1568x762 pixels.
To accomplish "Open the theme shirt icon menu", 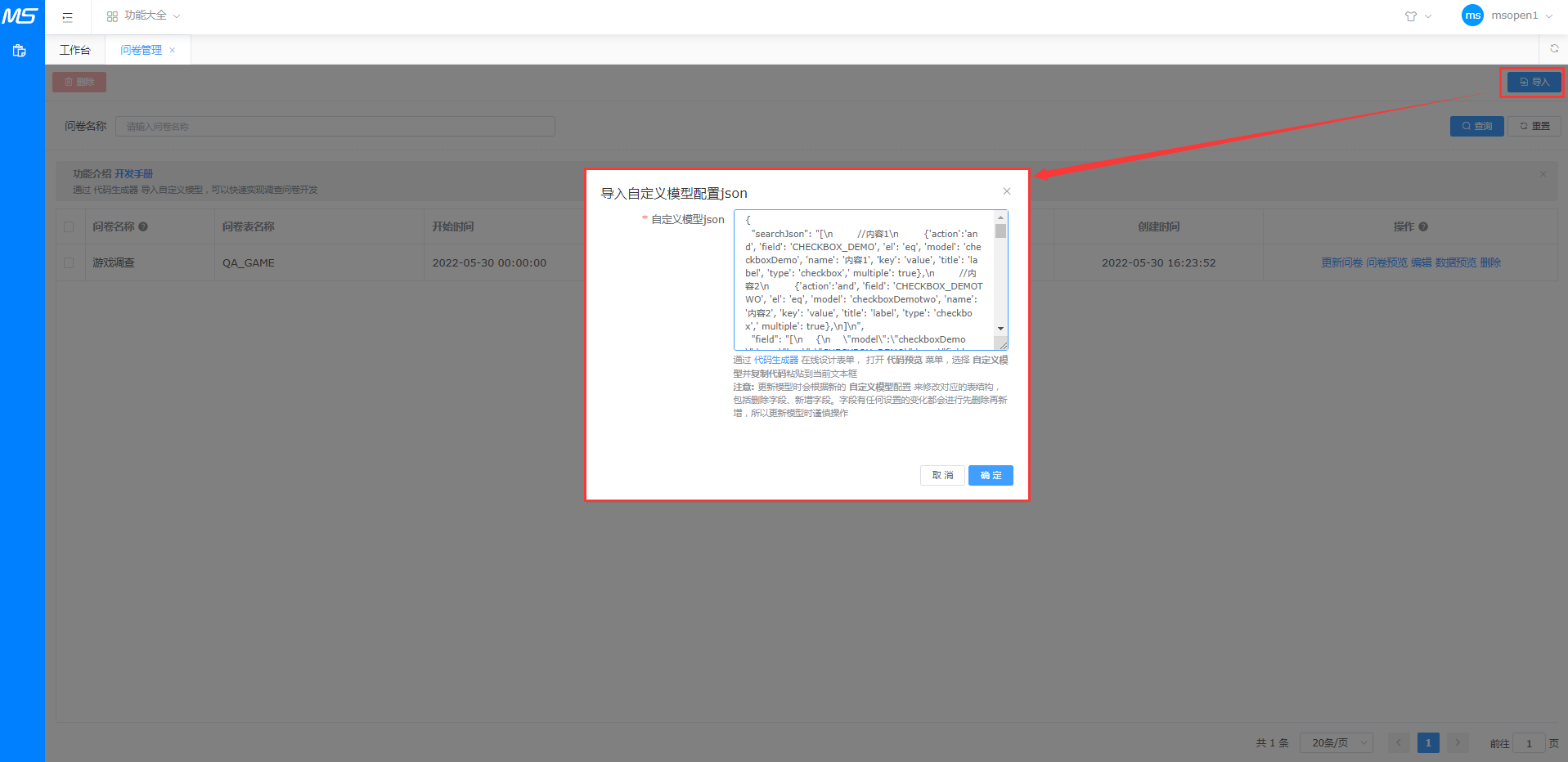I will click(1417, 16).
